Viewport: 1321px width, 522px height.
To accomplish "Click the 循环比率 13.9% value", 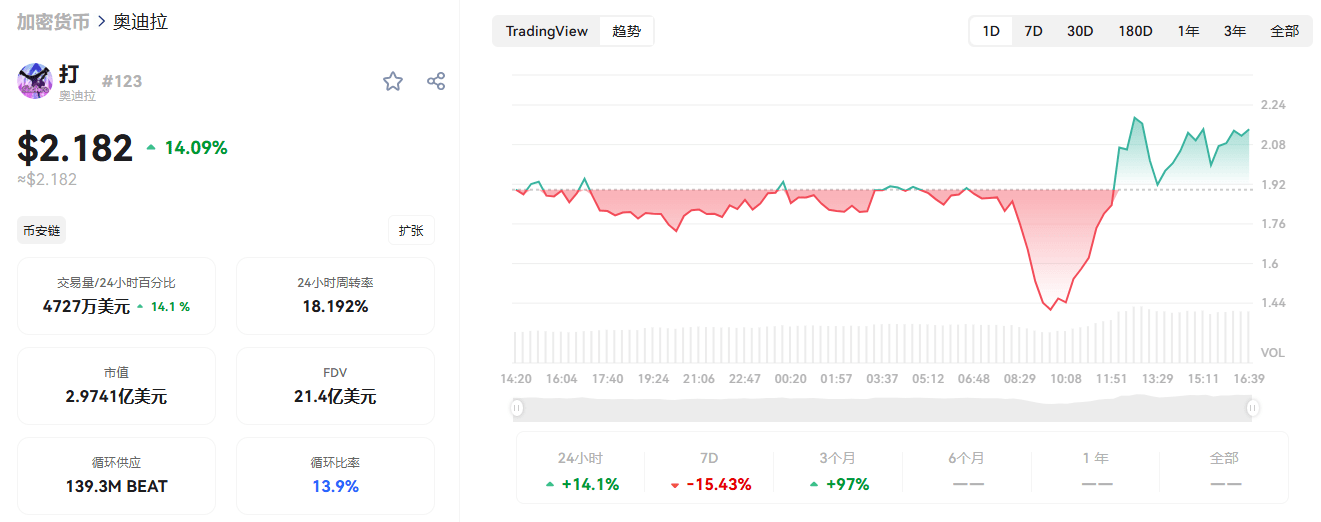I will coord(335,486).
